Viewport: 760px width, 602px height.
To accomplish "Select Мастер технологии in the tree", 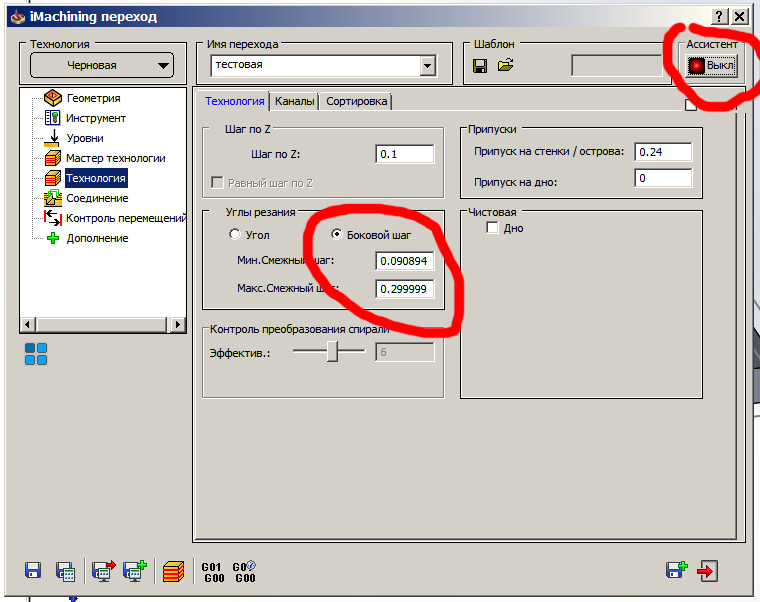I will coord(116,158).
